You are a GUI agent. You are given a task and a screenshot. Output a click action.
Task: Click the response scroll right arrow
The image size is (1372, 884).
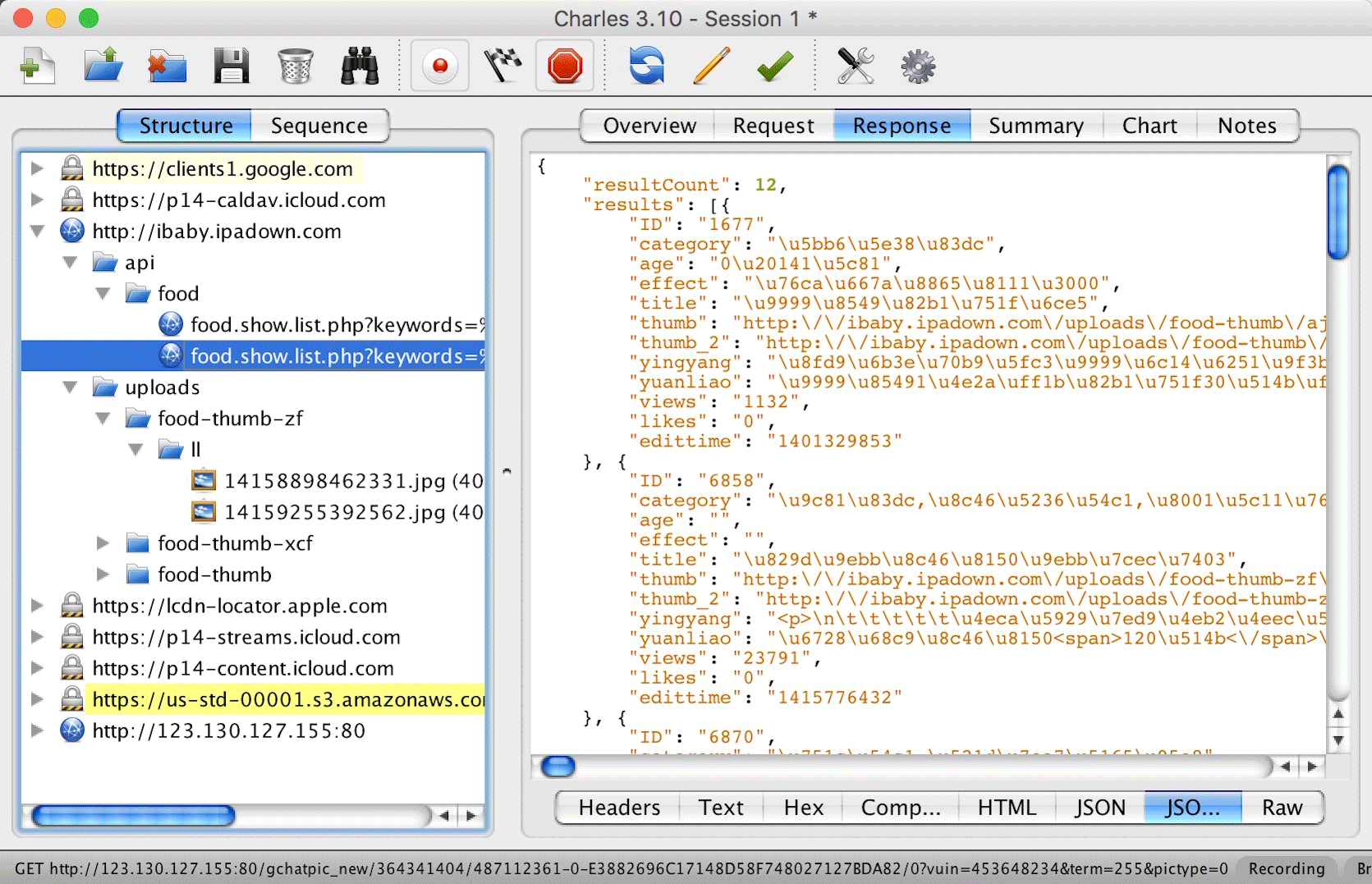1312,767
